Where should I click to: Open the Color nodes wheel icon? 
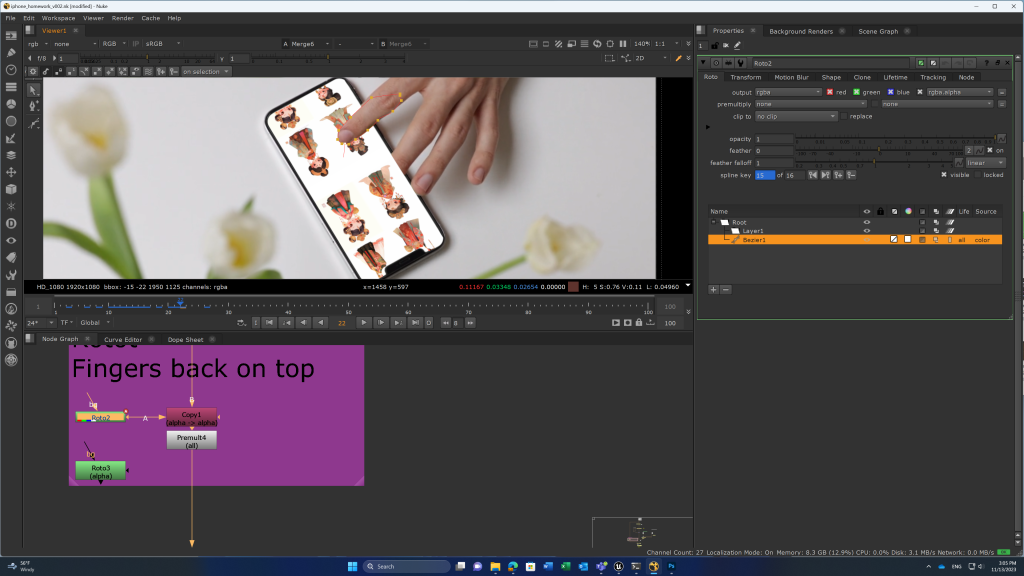(x=11, y=104)
